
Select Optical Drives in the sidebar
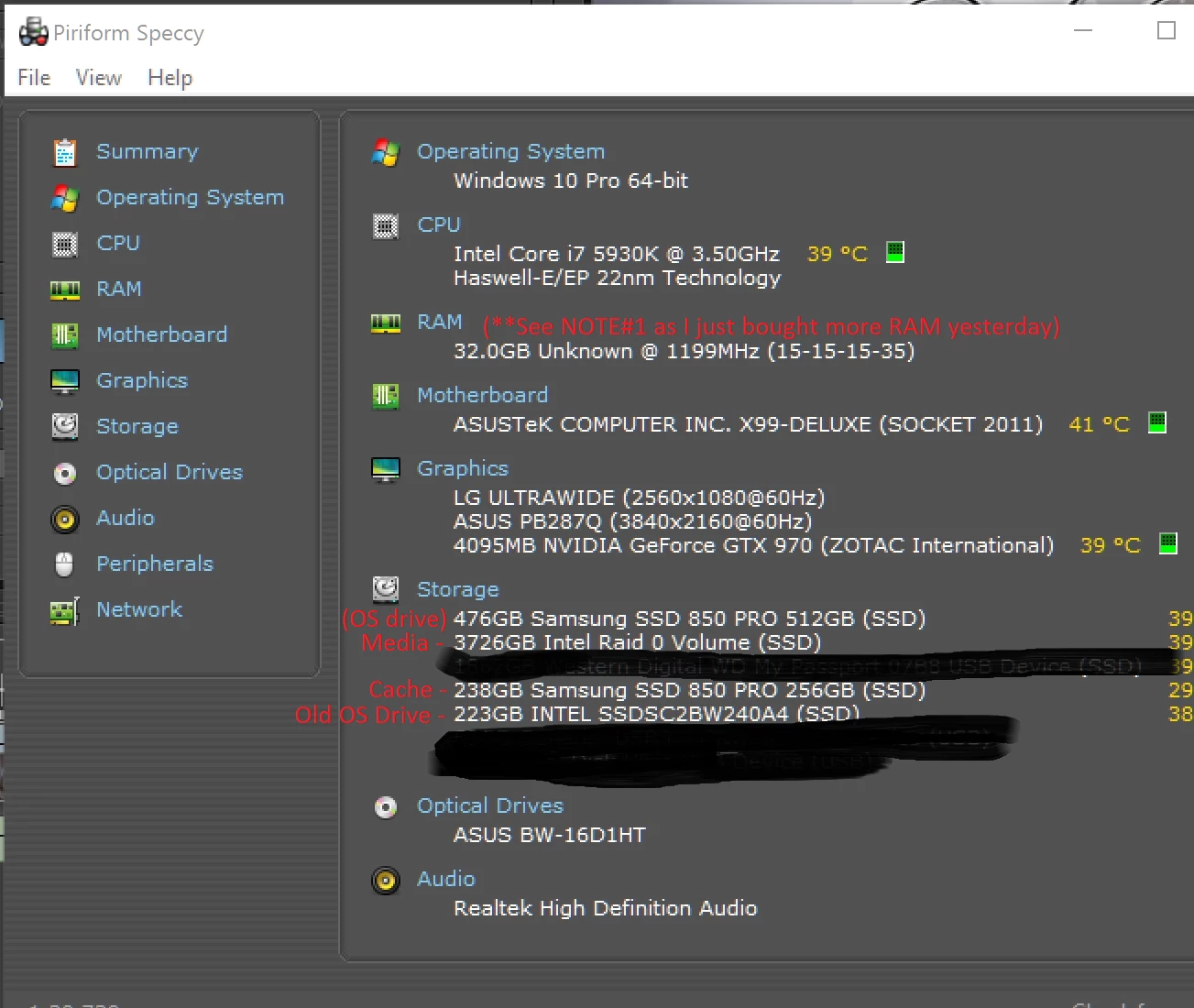(170, 473)
